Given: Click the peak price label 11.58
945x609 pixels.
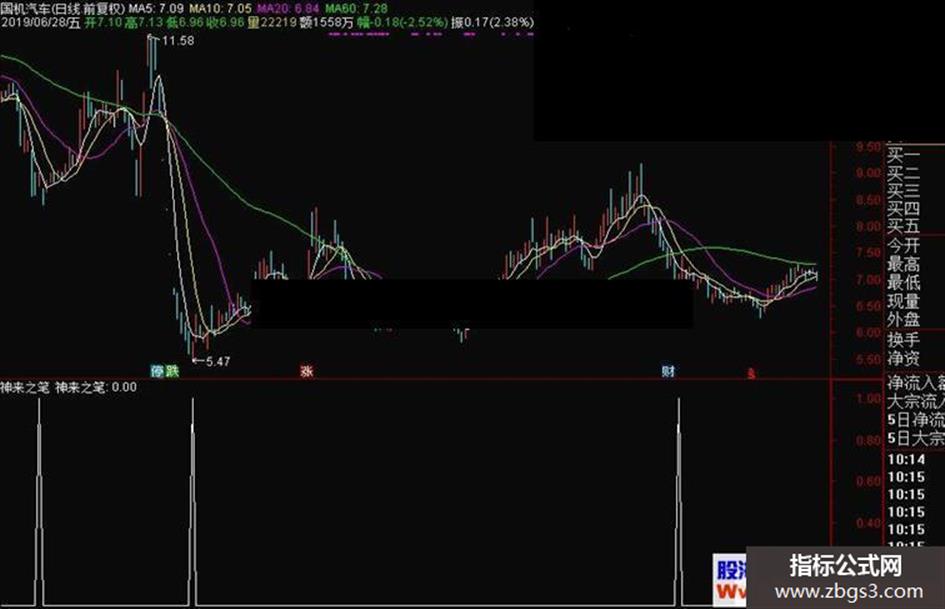Looking at the screenshot, I should click(x=178, y=41).
